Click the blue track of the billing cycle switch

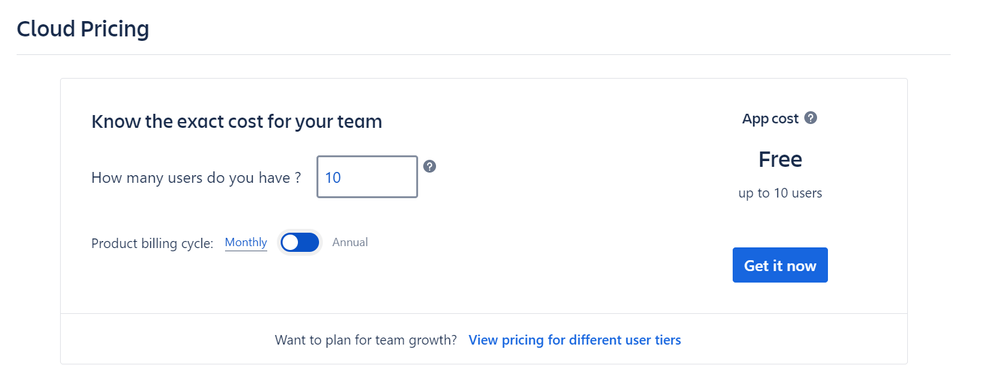pos(308,242)
